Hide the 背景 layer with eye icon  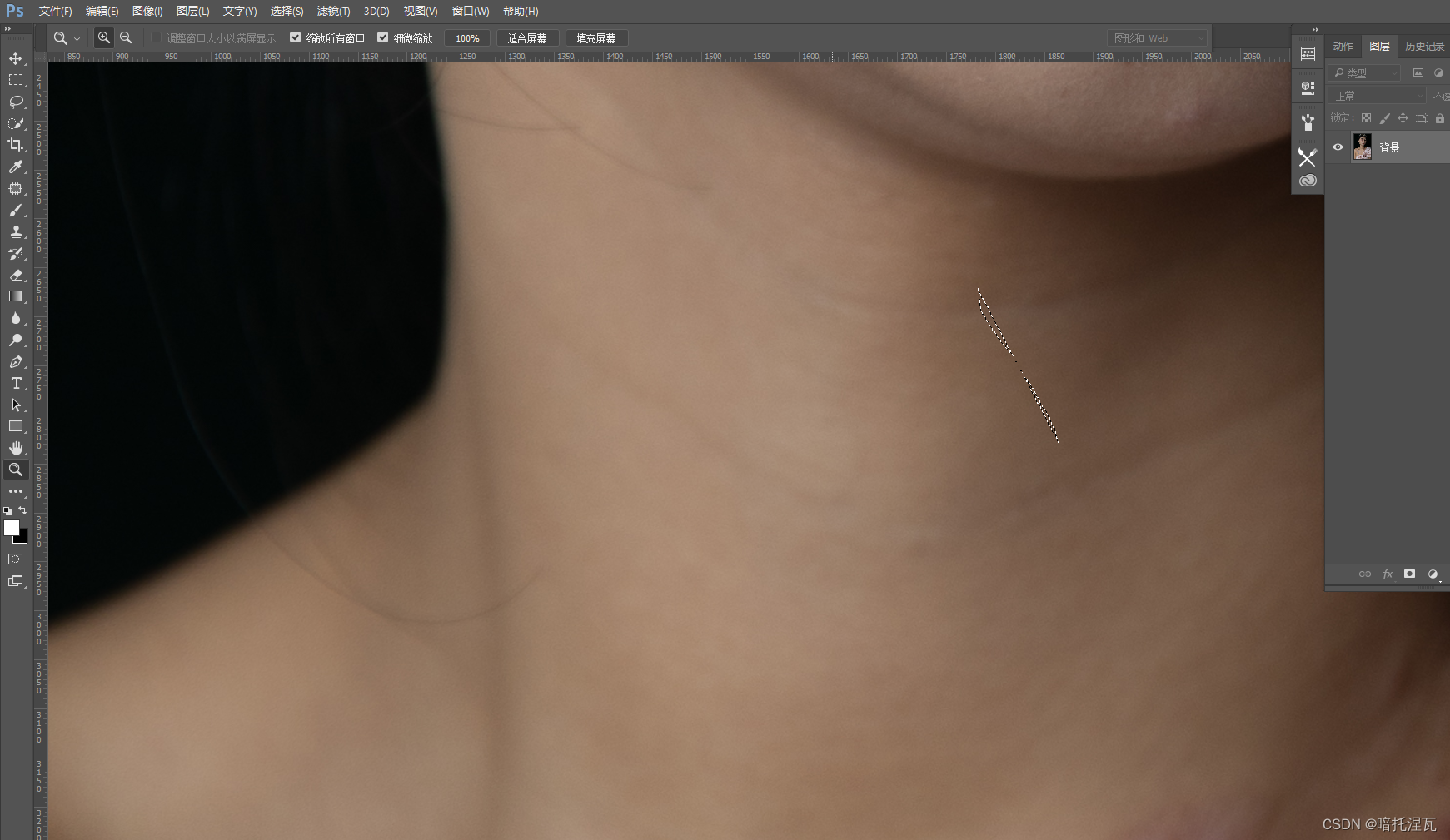click(x=1338, y=147)
